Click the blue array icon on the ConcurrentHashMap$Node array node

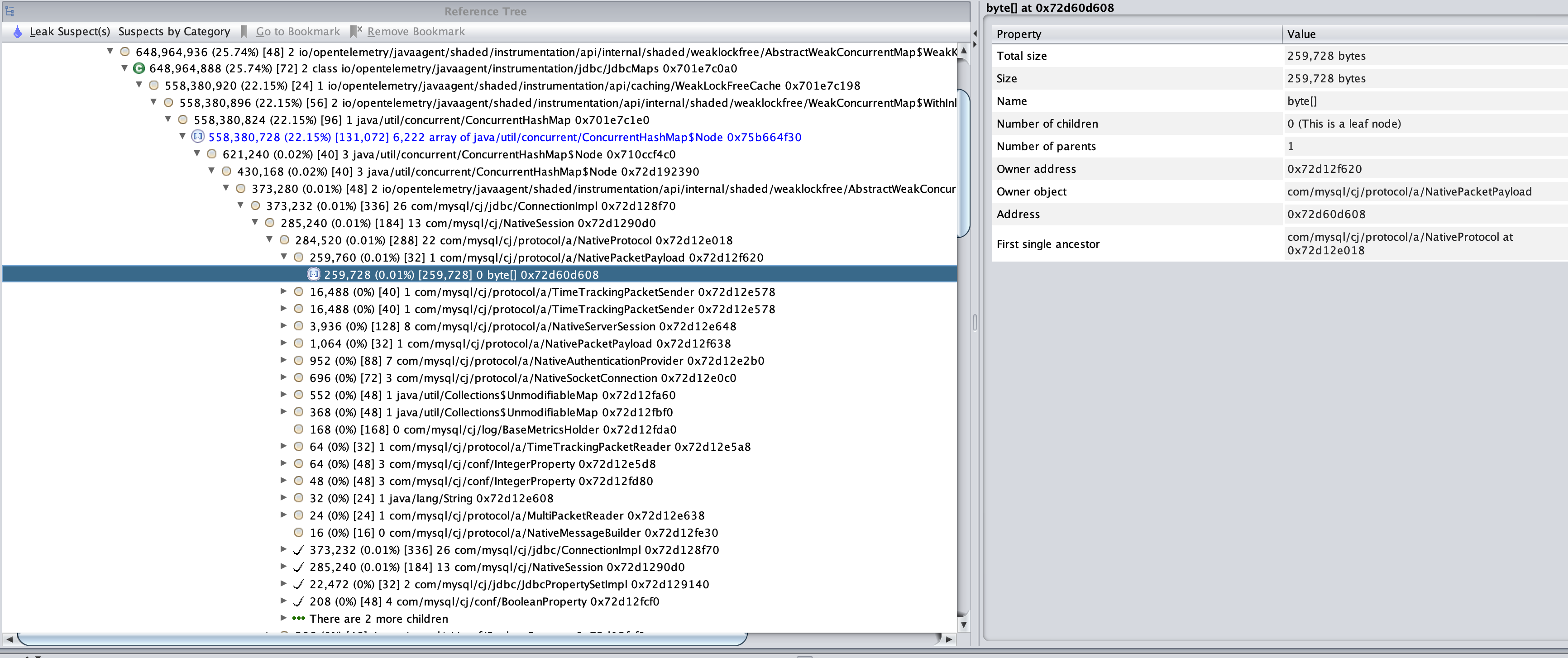tap(196, 137)
